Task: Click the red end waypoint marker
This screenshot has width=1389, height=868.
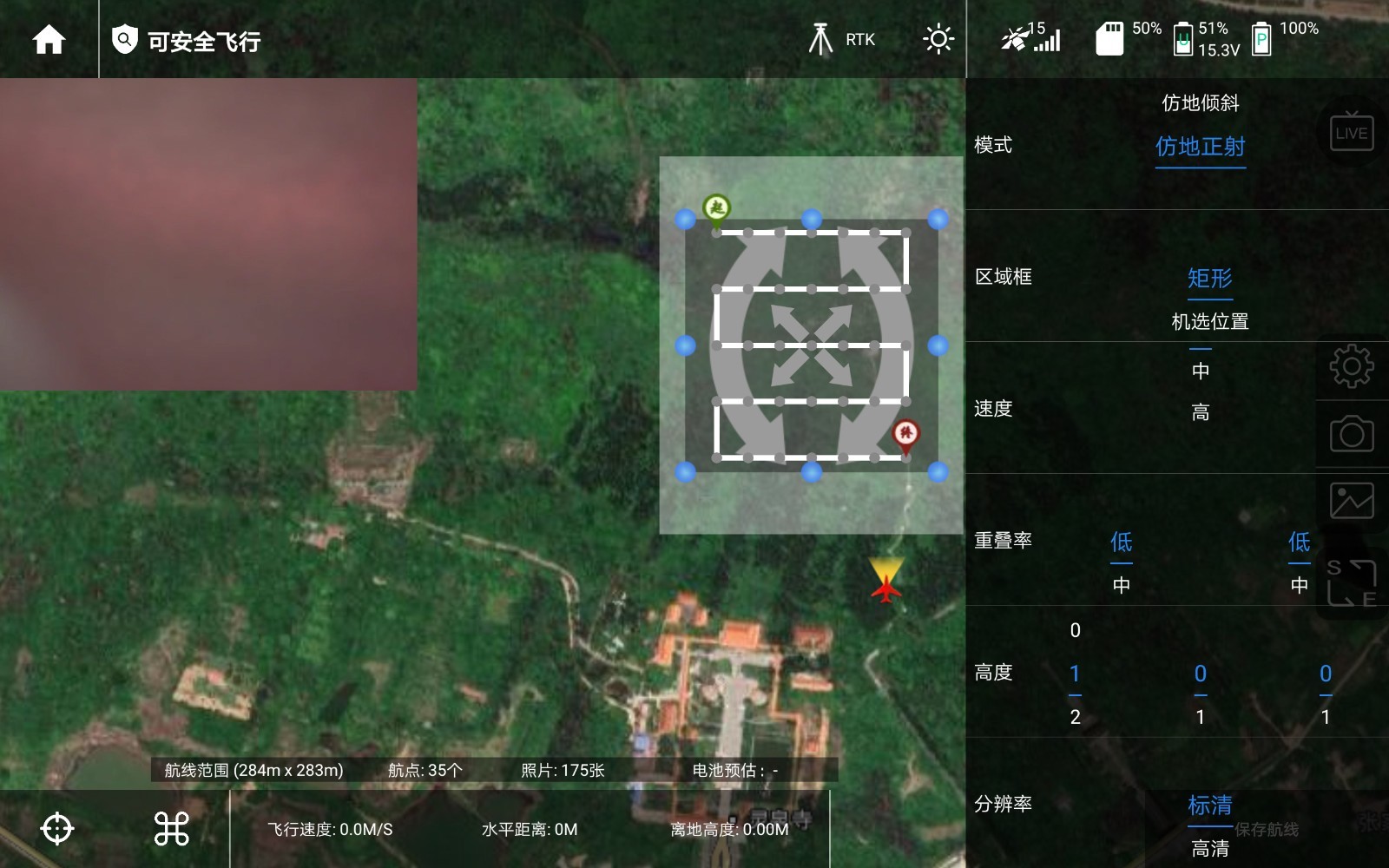Action: 905,435
